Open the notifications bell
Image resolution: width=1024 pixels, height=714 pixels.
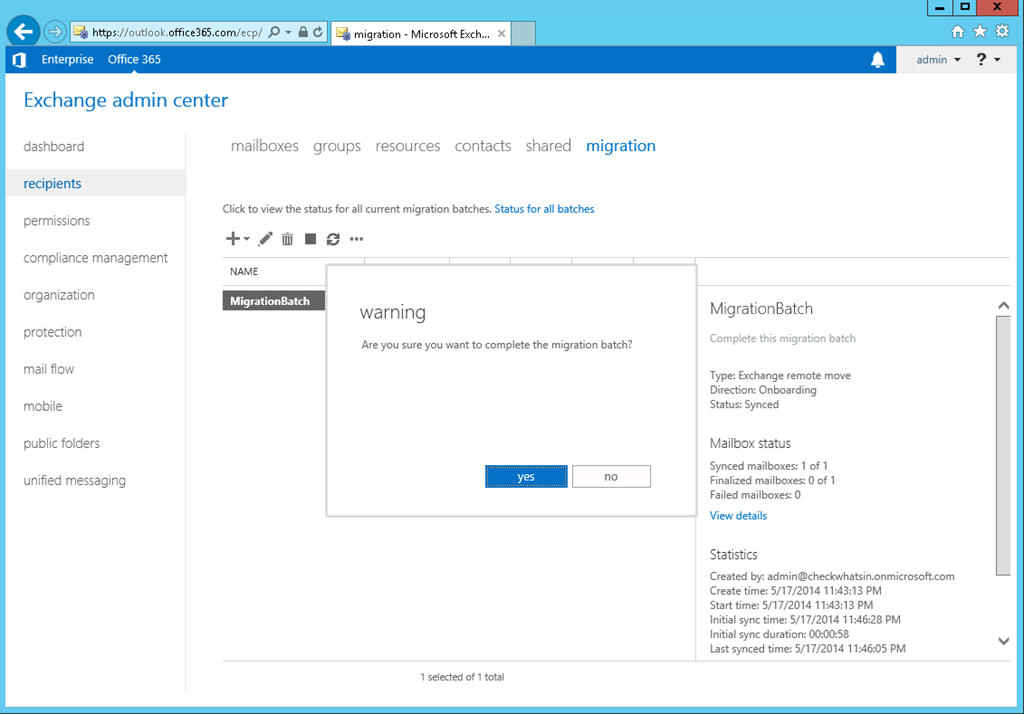878,59
